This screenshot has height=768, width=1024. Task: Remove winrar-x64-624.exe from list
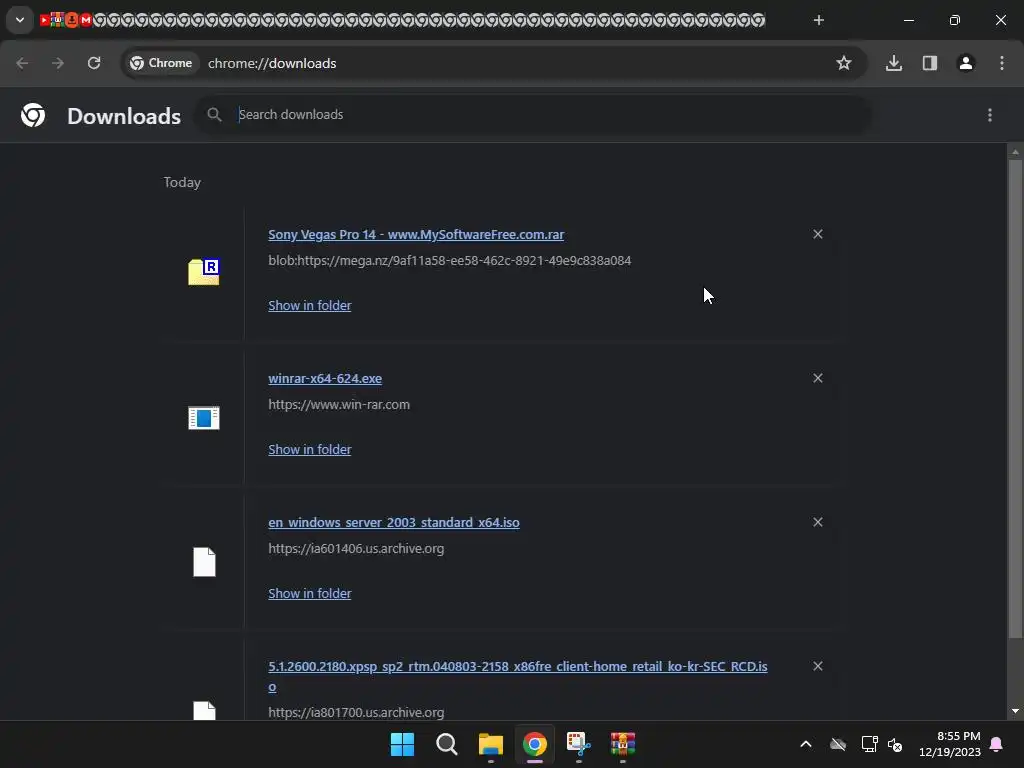point(818,378)
